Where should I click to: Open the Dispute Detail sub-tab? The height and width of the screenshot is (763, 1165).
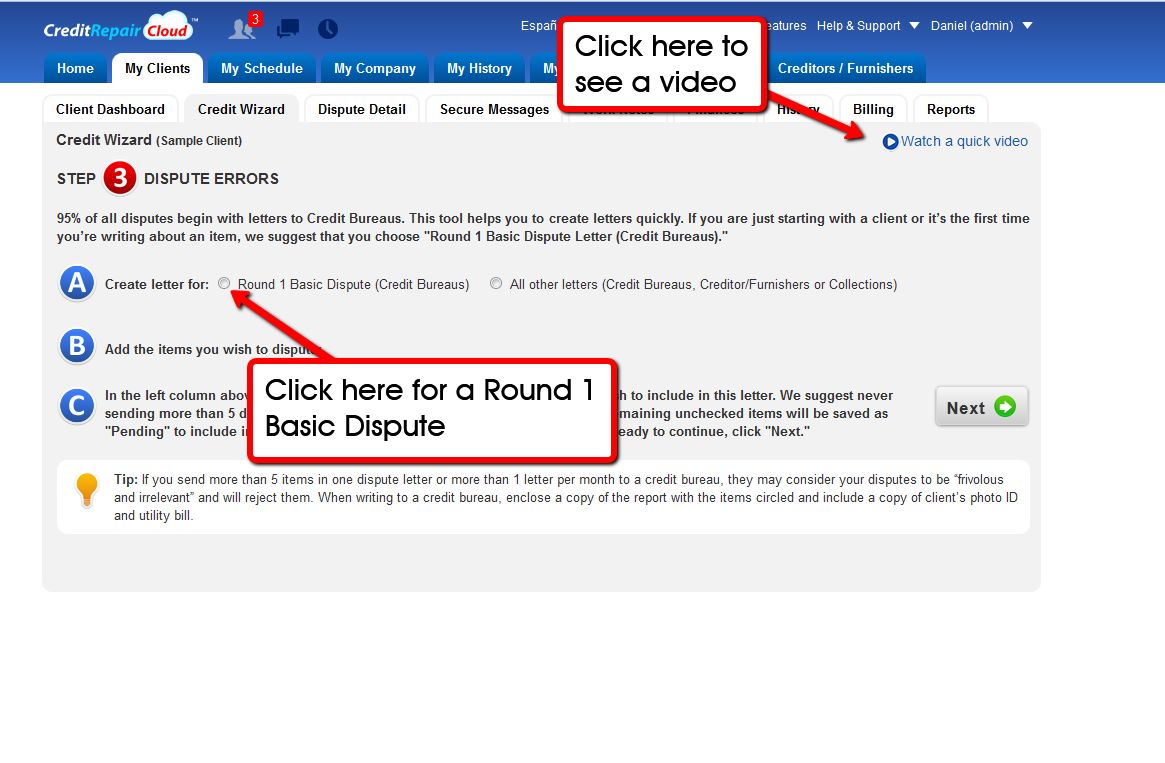[362, 109]
